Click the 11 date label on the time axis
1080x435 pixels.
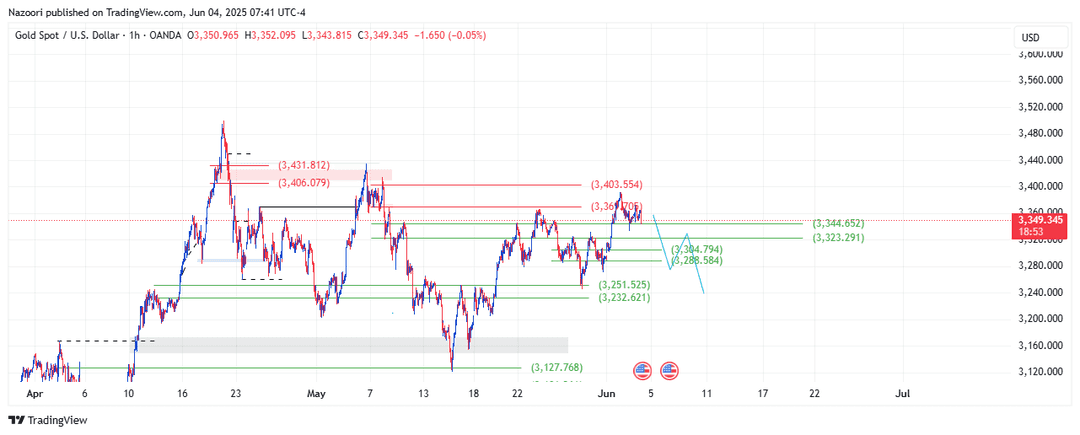pyautogui.click(x=706, y=394)
